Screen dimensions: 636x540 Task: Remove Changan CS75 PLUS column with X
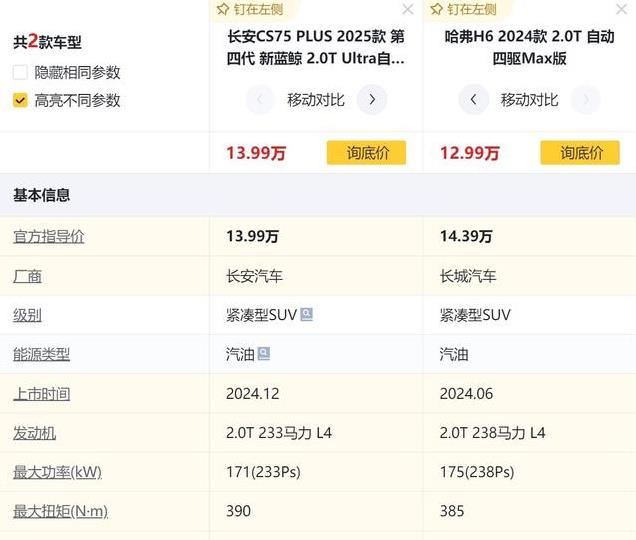pos(407,10)
